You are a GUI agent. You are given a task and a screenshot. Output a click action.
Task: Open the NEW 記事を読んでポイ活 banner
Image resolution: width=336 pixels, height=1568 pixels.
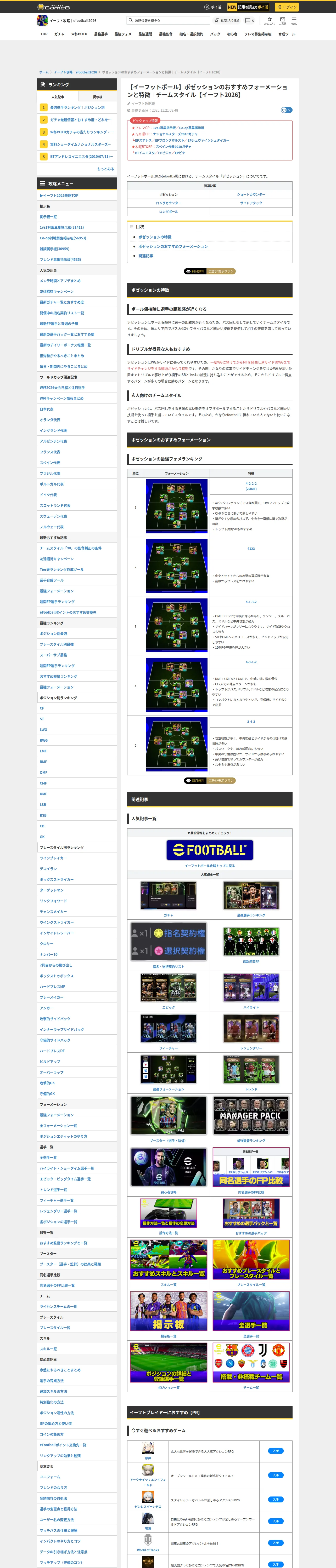pyautogui.click(x=248, y=7)
